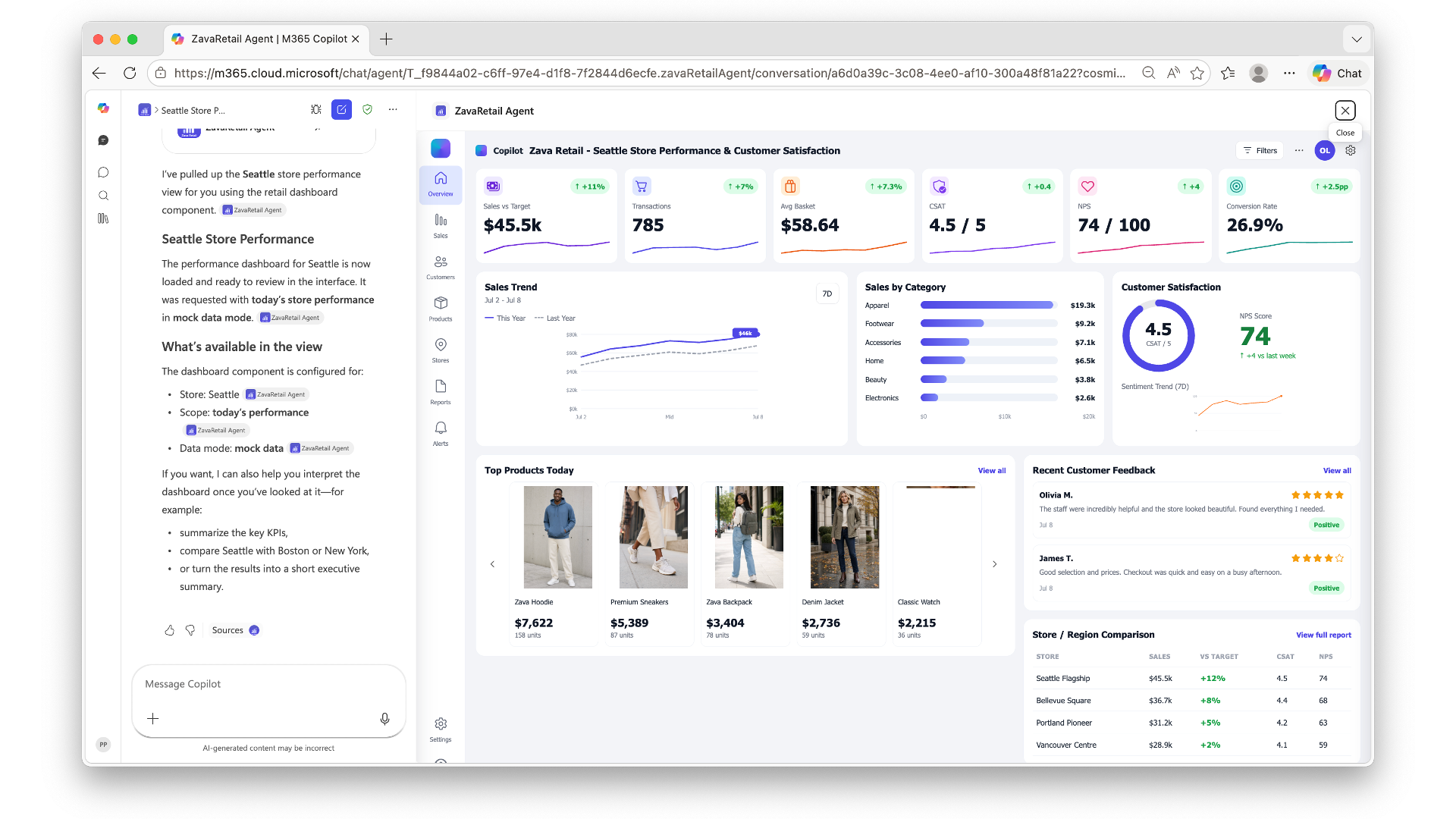Open the Sales section in the dashboard sidebar

pyautogui.click(x=441, y=226)
